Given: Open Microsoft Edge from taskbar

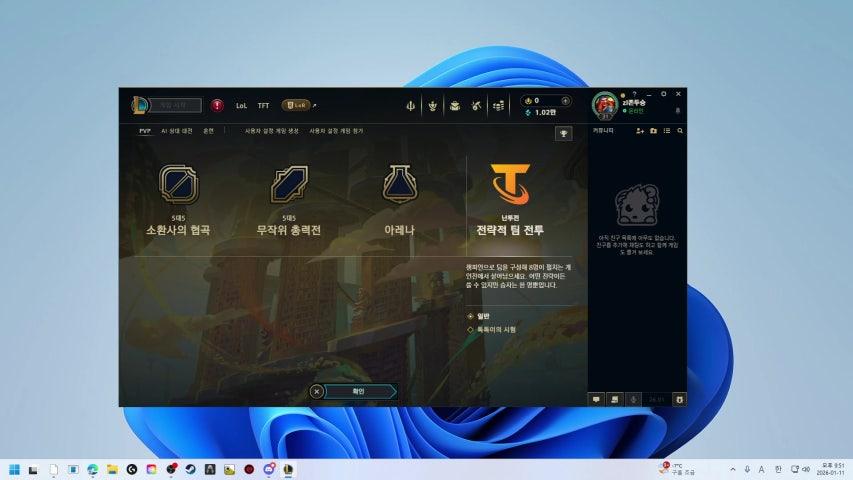Looking at the screenshot, I should 92,469.
